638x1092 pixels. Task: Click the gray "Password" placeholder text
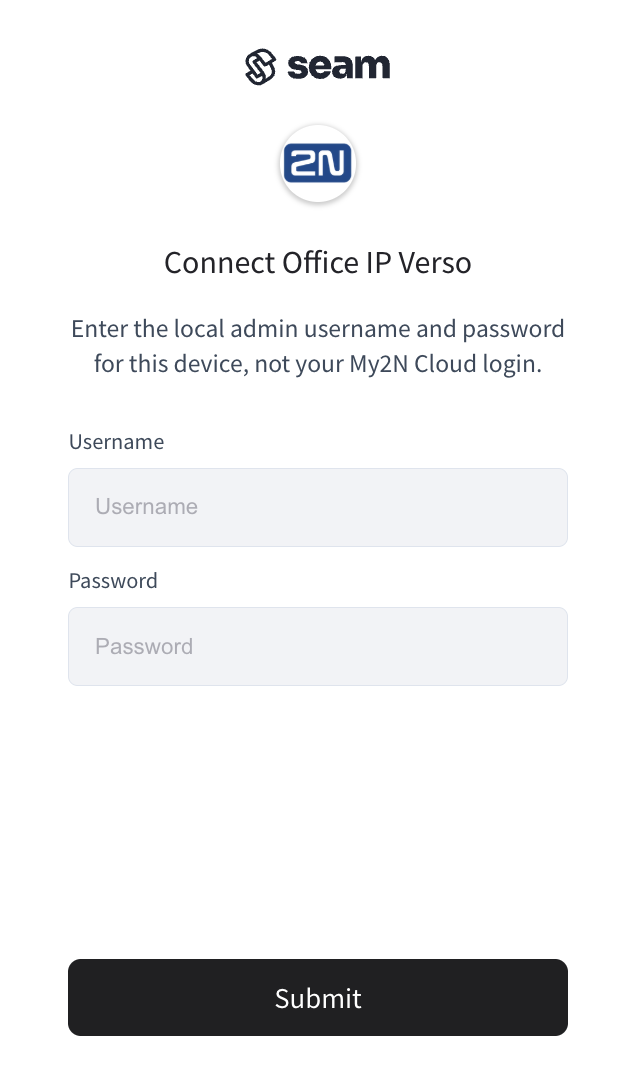(144, 646)
